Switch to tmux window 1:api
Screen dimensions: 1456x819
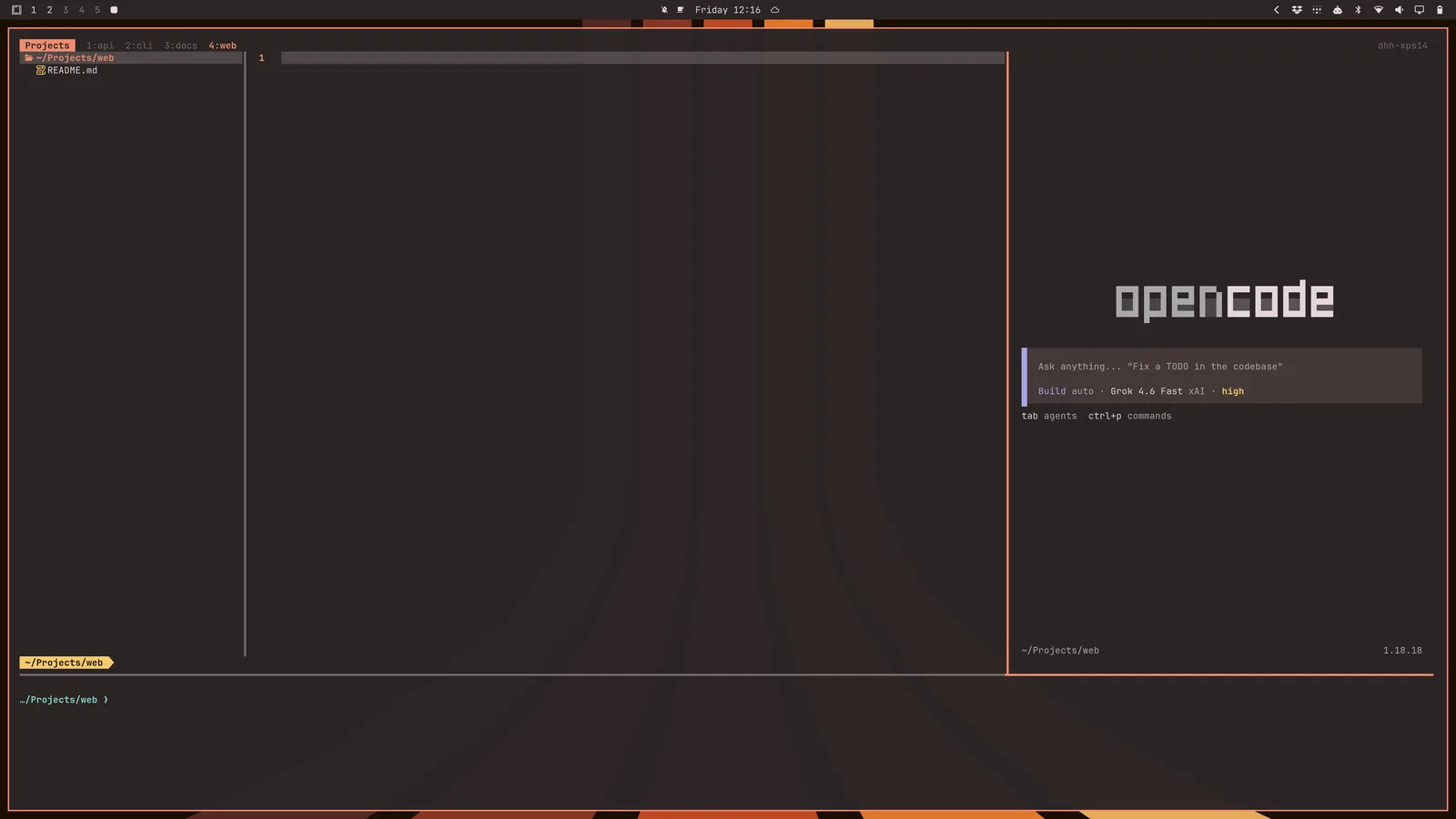point(100,45)
